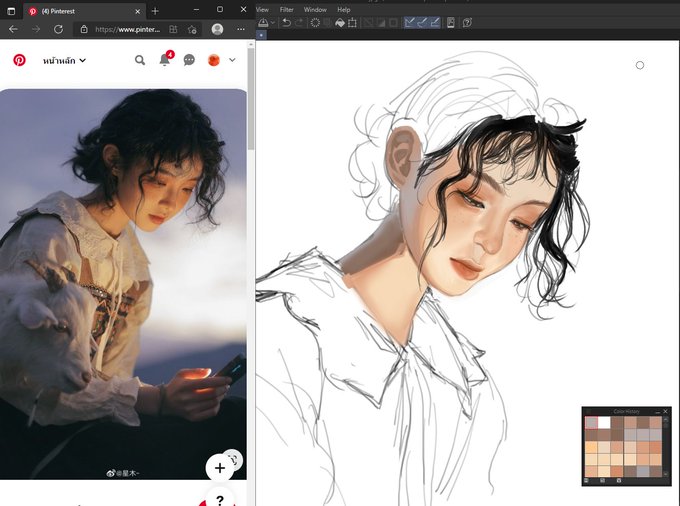Open the Filter menu
The image size is (680, 506).
(x=287, y=10)
